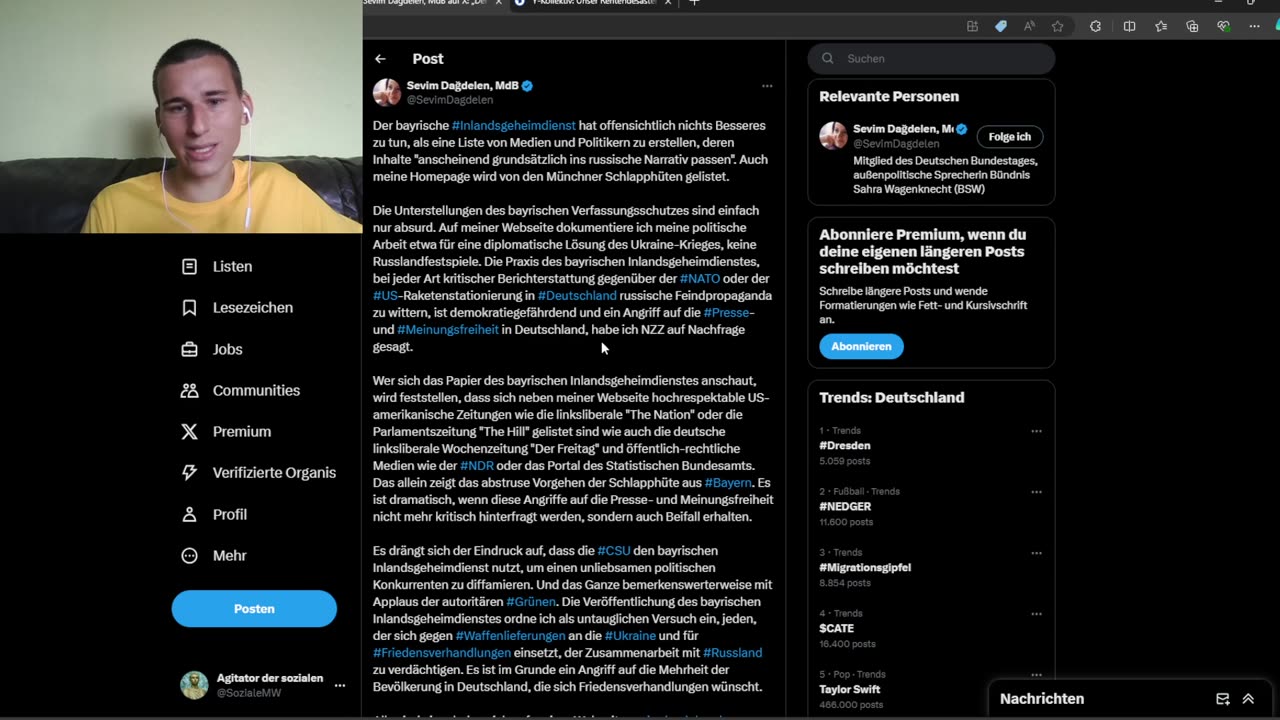Click @SevimDagdelen handle under post author
Image resolution: width=1280 pixels, height=720 pixels.
pyautogui.click(x=450, y=100)
